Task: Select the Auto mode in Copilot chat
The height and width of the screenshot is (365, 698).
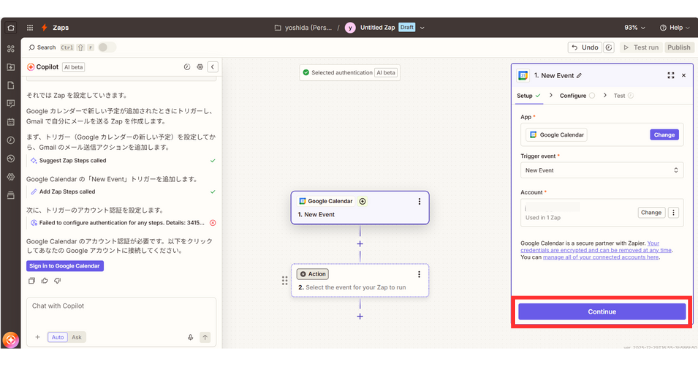Action: click(x=58, y=337)
